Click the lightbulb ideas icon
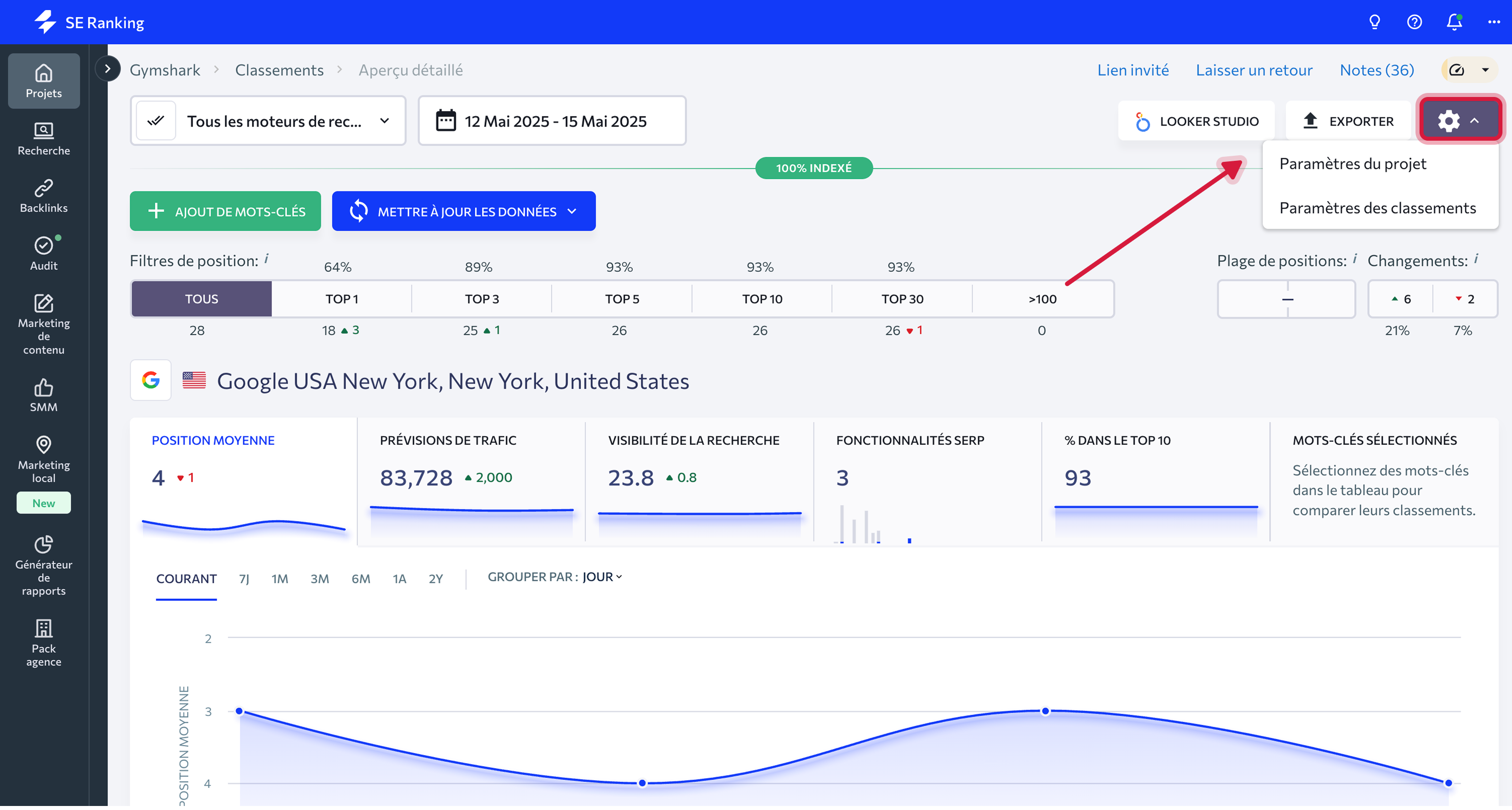Screen dimensions: 1512x810 pos(1374,22)
